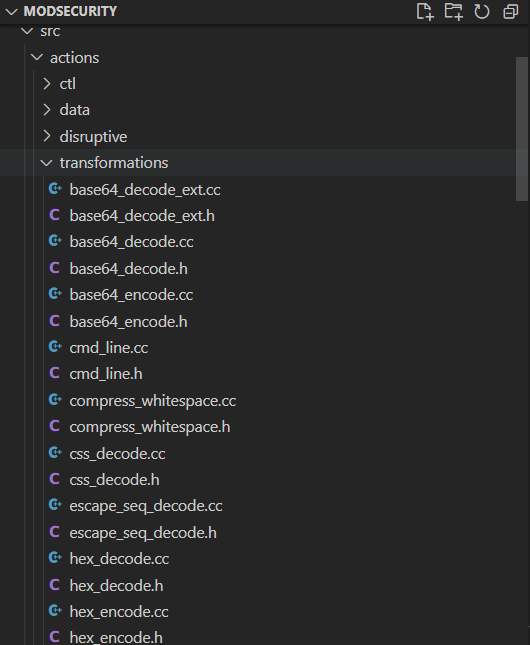530x645 pixels.
Task: Click the C++ icon beside css_decode.cc
Action: [55, 453]
